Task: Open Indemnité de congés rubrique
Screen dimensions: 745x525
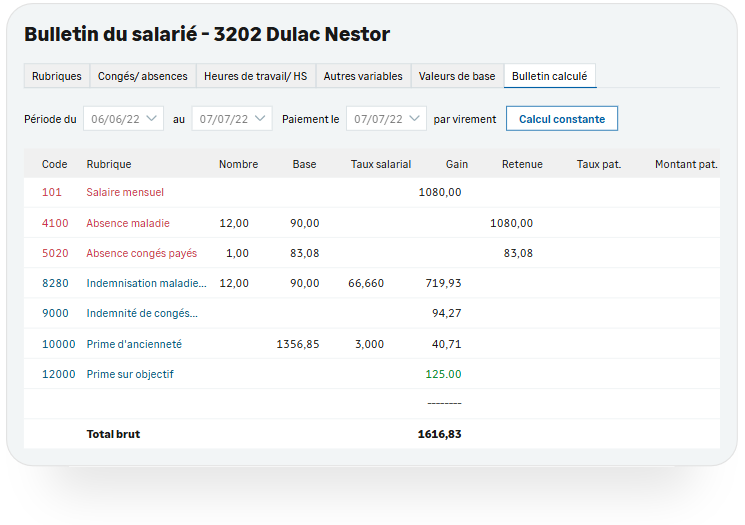Action: pyautogui.click(x=142, y=313)
